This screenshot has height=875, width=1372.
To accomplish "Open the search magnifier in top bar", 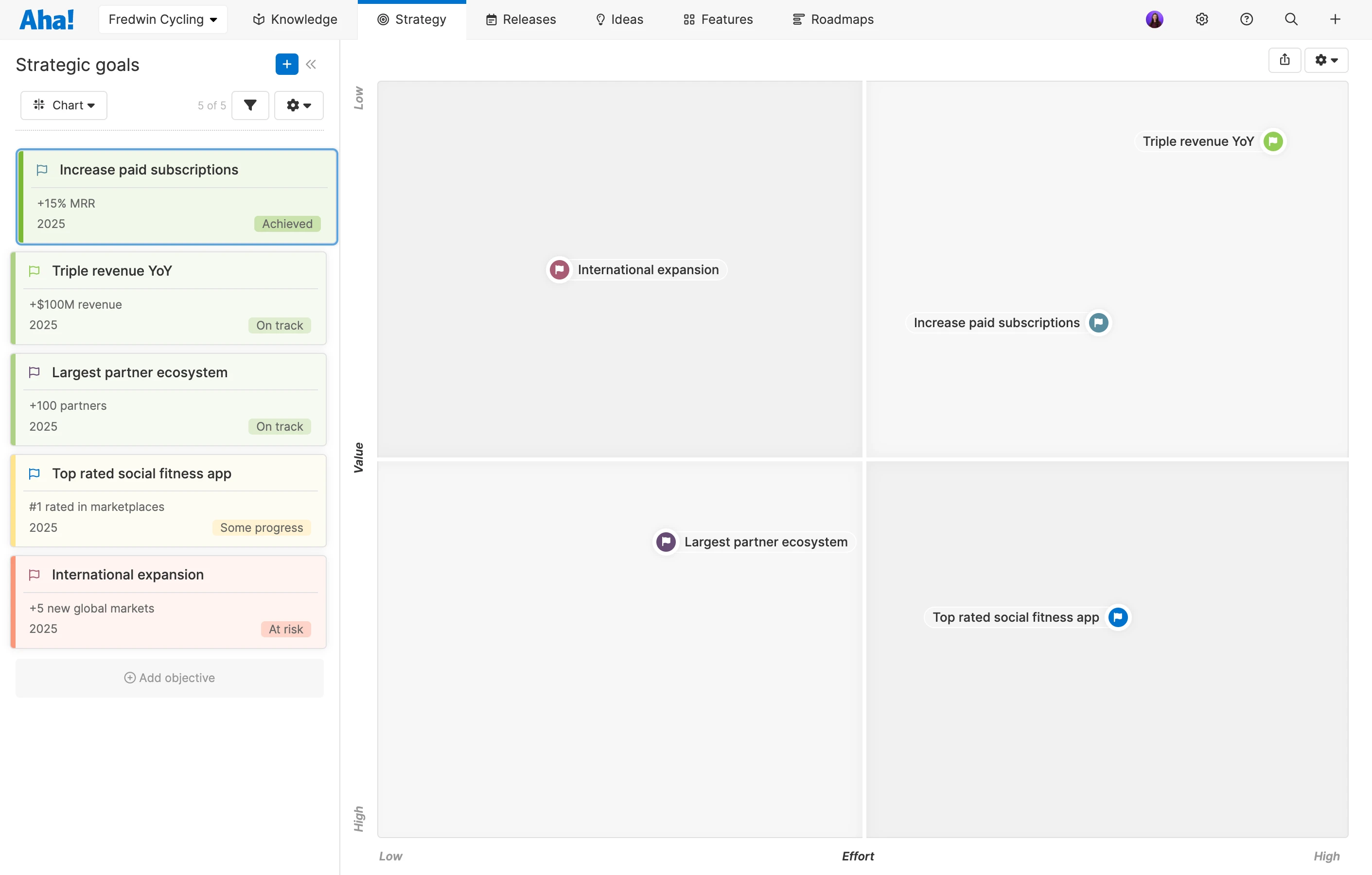I will click(x=1291, y=19).
